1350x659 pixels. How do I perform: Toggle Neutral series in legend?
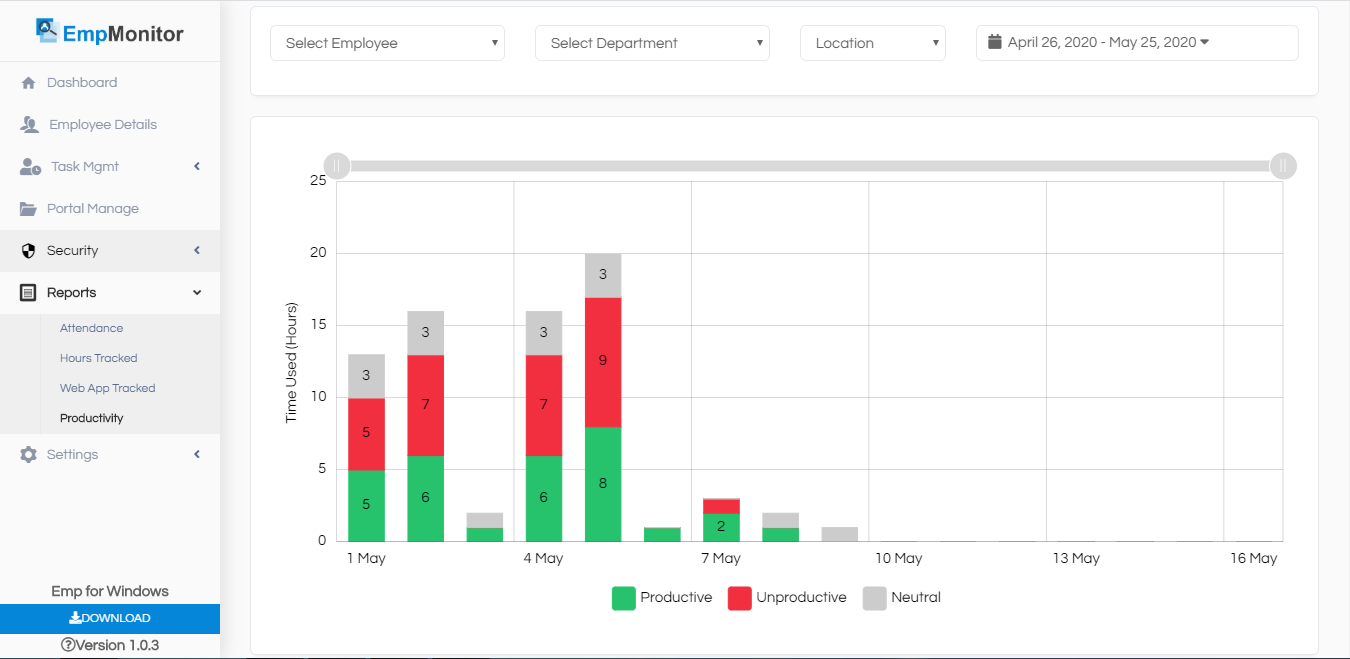pos(902,598)
